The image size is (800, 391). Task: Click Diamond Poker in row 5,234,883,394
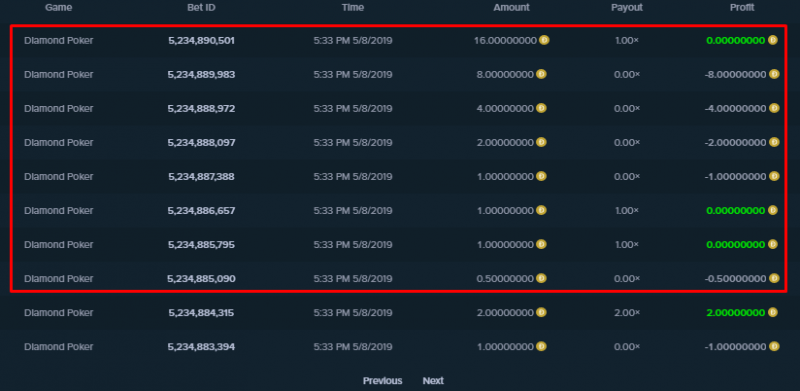[x=59, y=347]
